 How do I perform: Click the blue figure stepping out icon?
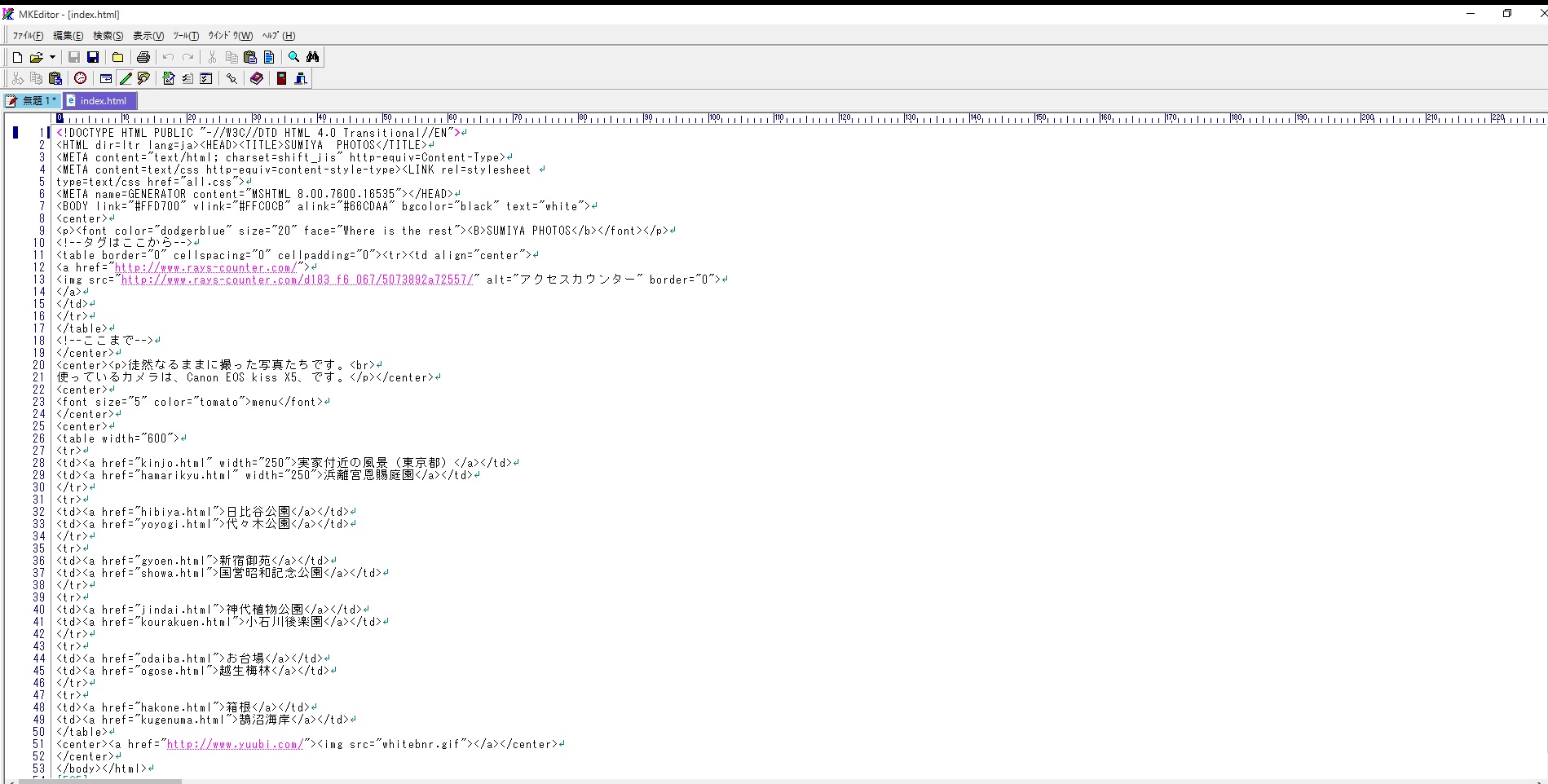click(x=301, y=78)
